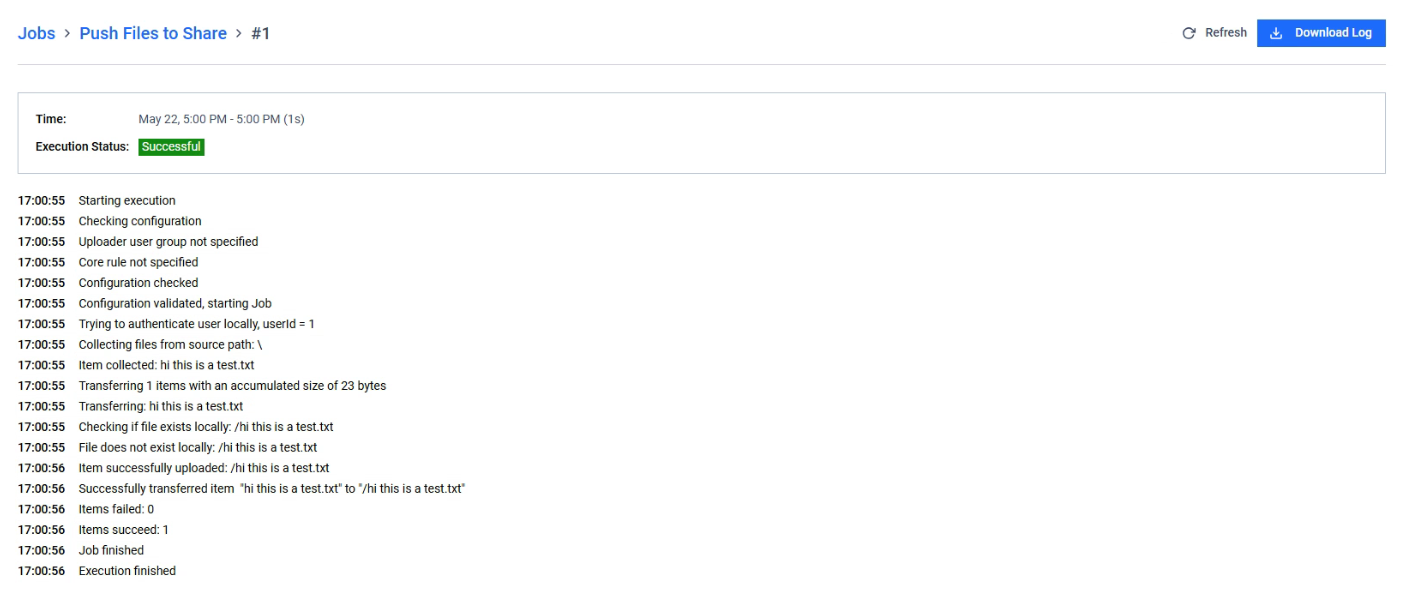
Task: Click the green Successful status badge
Action: coord(171,147)
